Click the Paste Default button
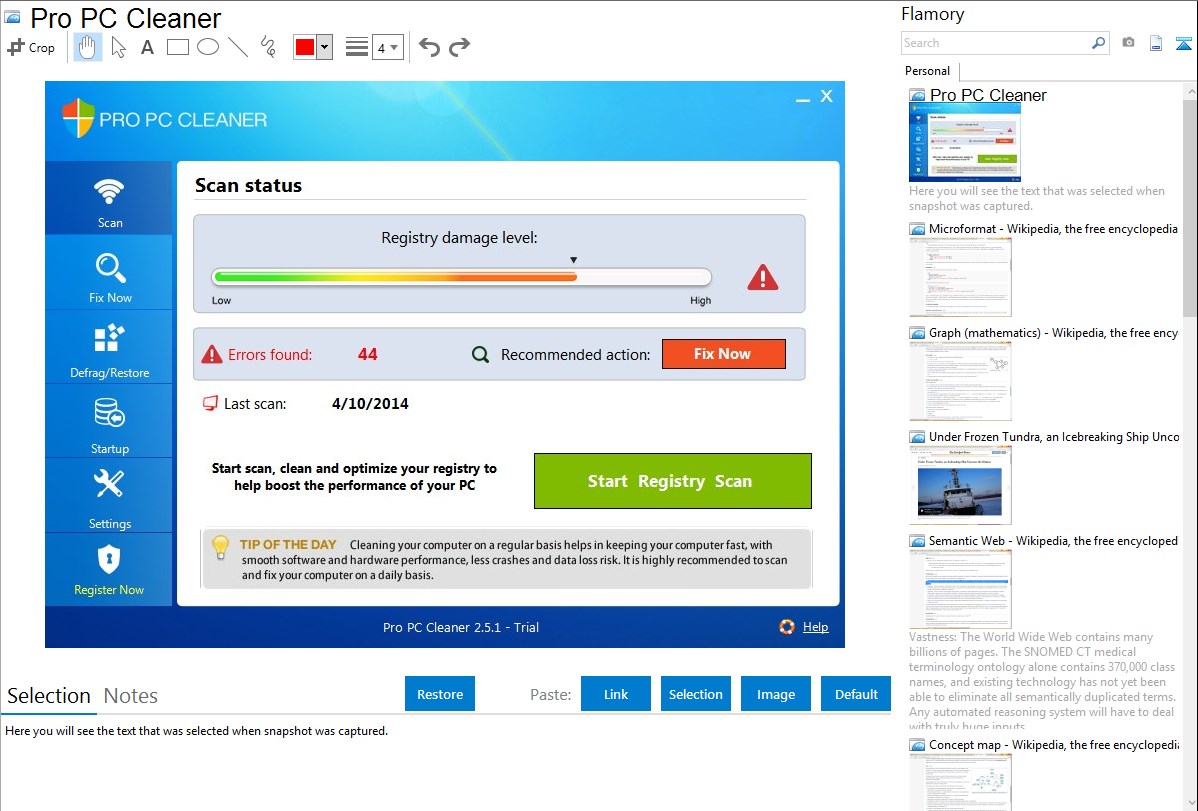Screen dimensions: 1198x811 click(856, 694)
